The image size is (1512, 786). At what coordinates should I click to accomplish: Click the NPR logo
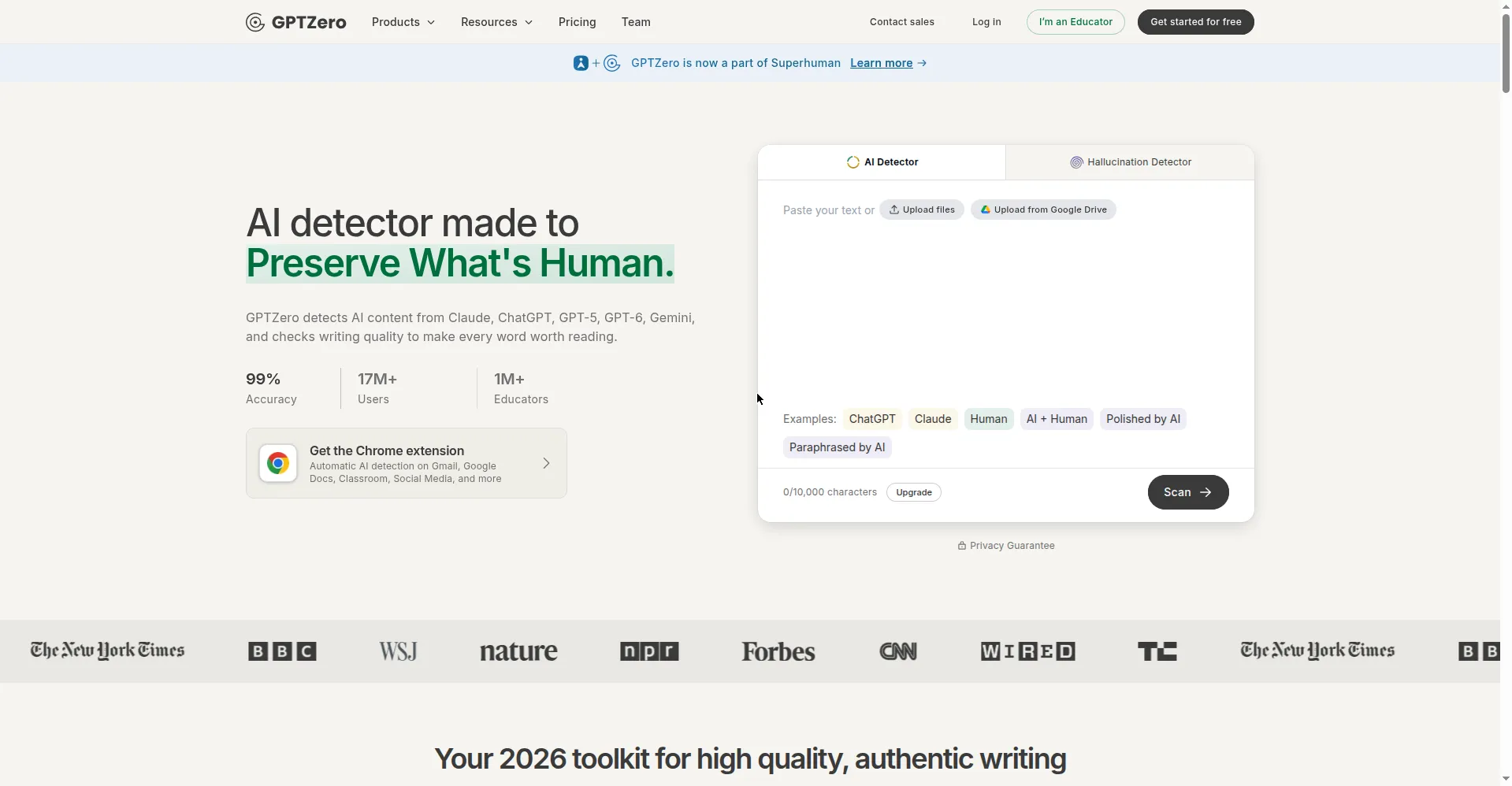point(649,651)
